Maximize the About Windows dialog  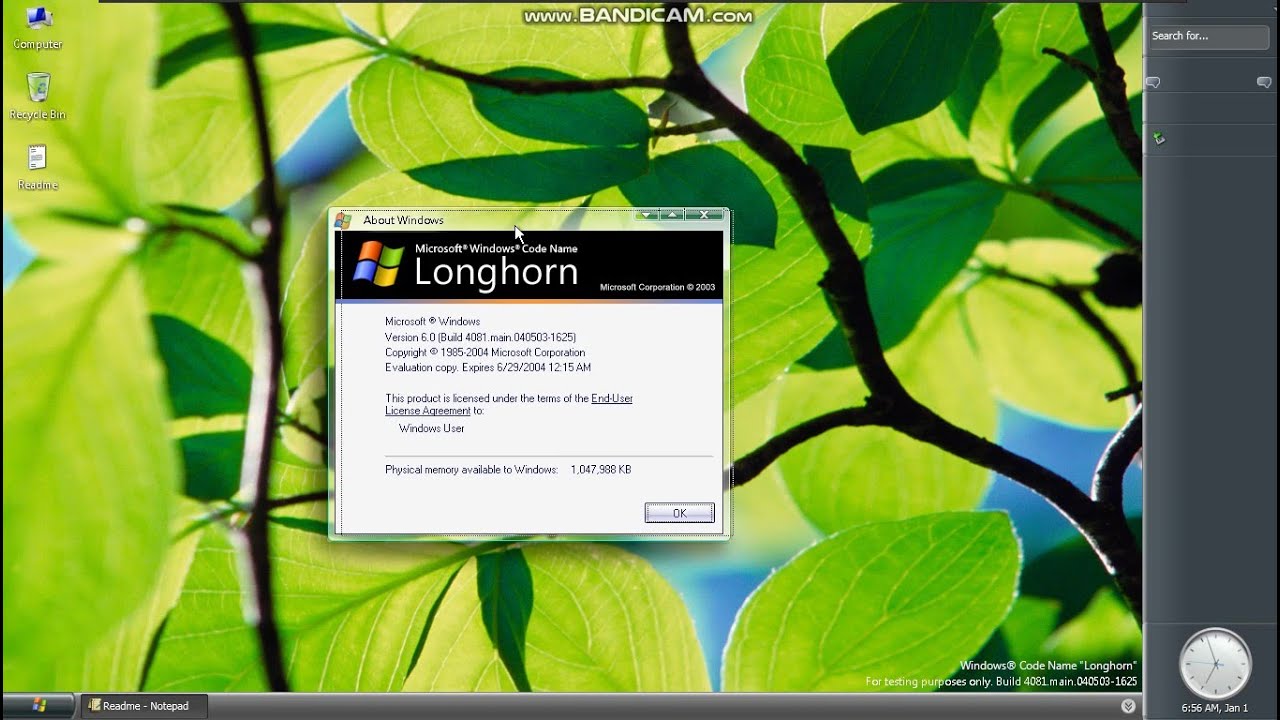(673, 215)
